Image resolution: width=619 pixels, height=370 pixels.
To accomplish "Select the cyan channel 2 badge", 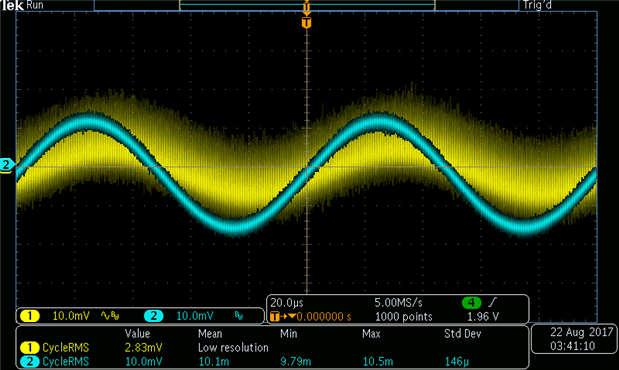I will 153,316.
